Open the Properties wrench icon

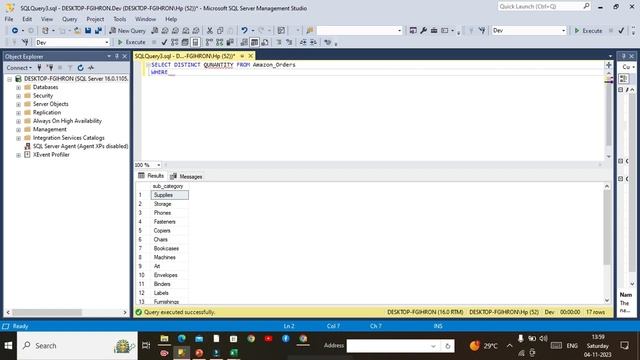tap(424, 31)
